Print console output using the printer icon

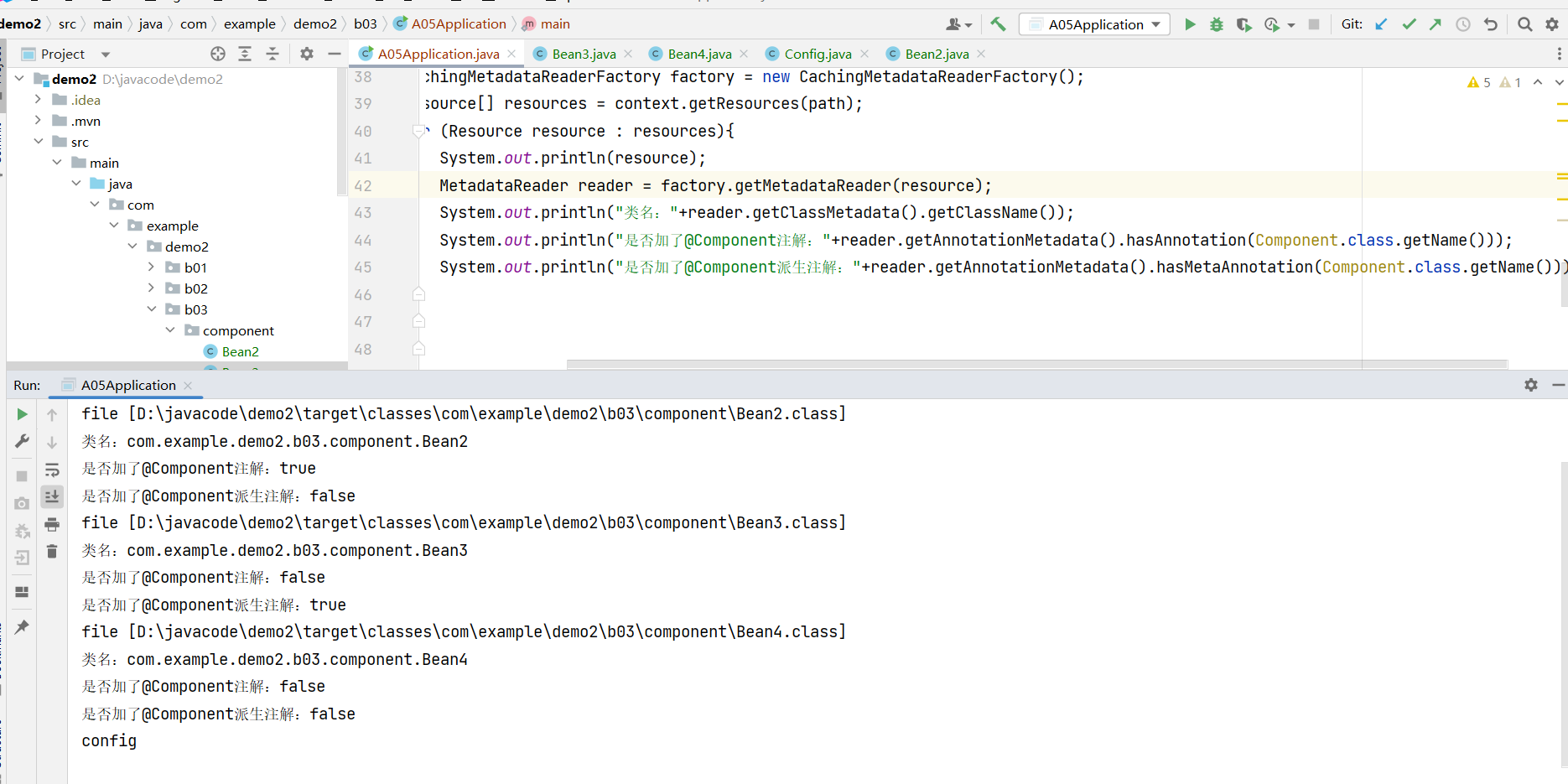coord(52,525)
